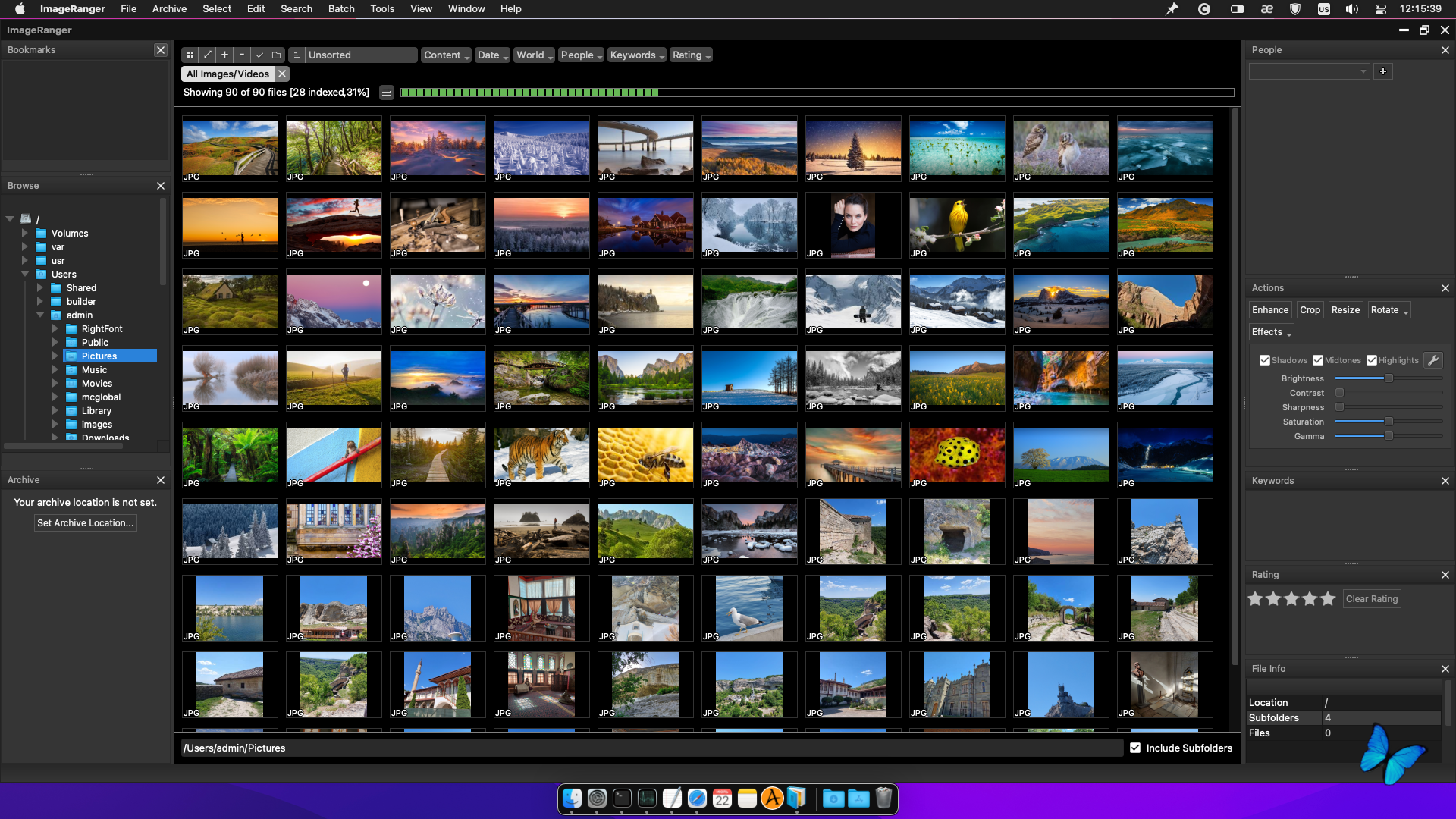Click the checkmark select icon in toolbar
This screenshot has width=1456, height=819.
pos(259,55)
